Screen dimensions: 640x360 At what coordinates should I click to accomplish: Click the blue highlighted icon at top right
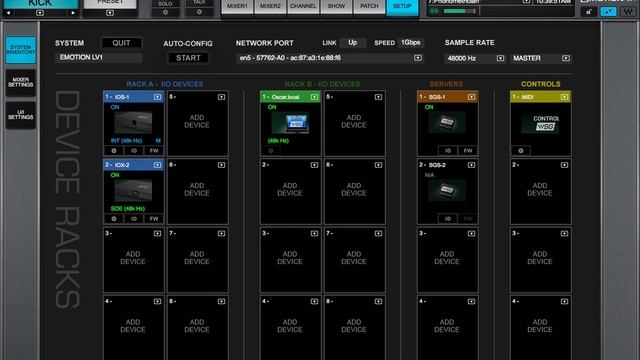click(x=608, y=12)
